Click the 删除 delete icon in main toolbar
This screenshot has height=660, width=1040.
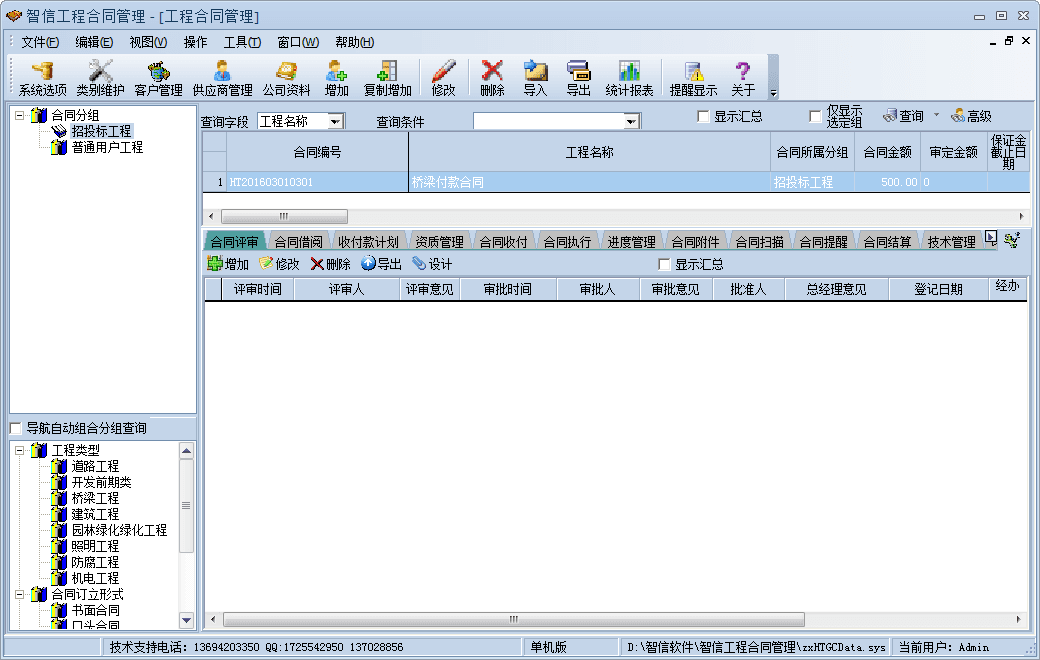click(492, 78)
